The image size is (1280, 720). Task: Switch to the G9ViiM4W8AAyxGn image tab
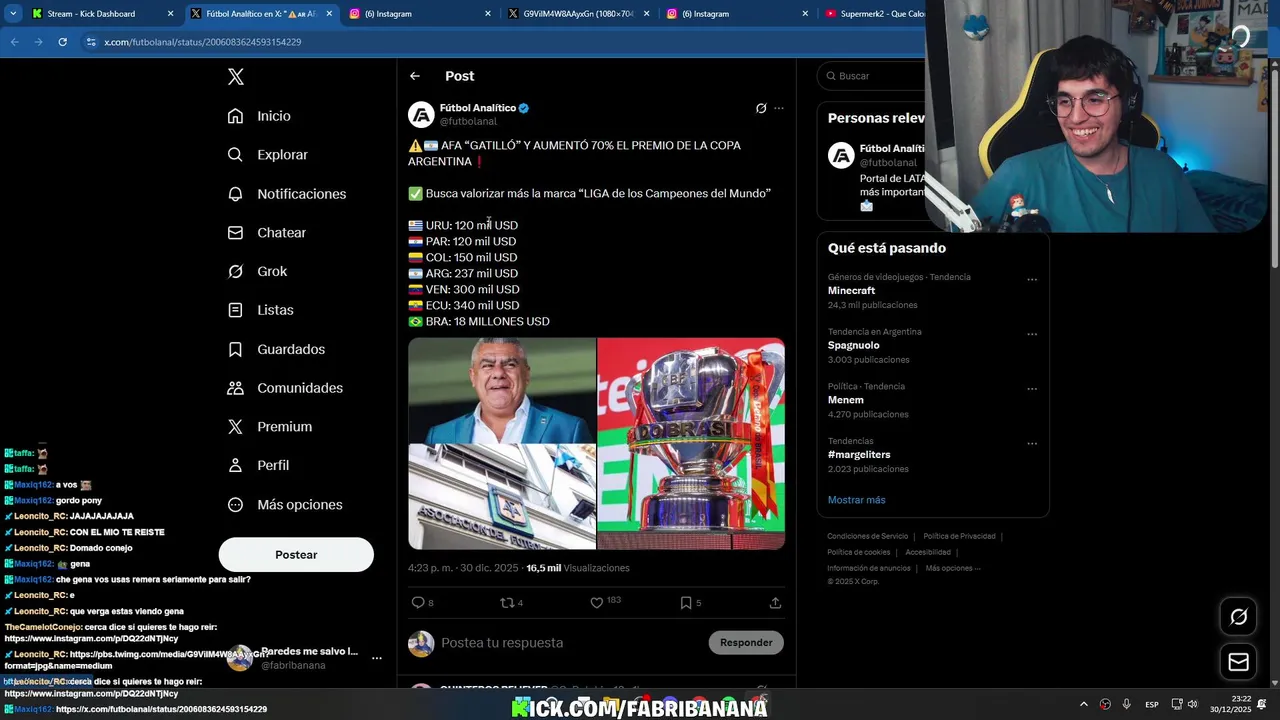(x=578, y=14)
